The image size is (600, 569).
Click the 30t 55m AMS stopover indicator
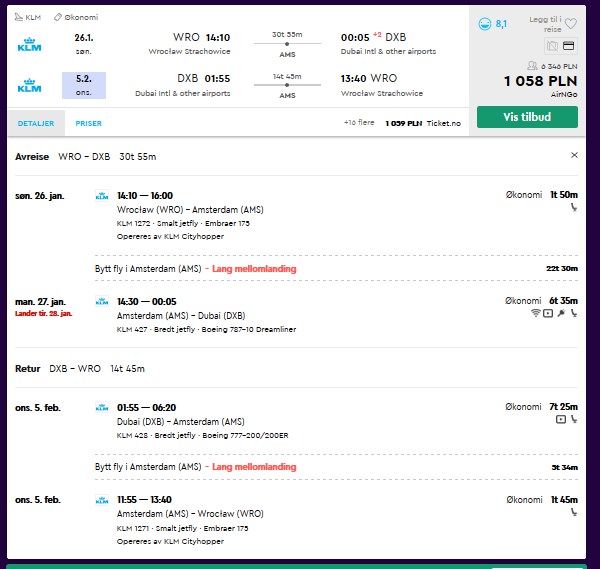(x=287, y=44)
